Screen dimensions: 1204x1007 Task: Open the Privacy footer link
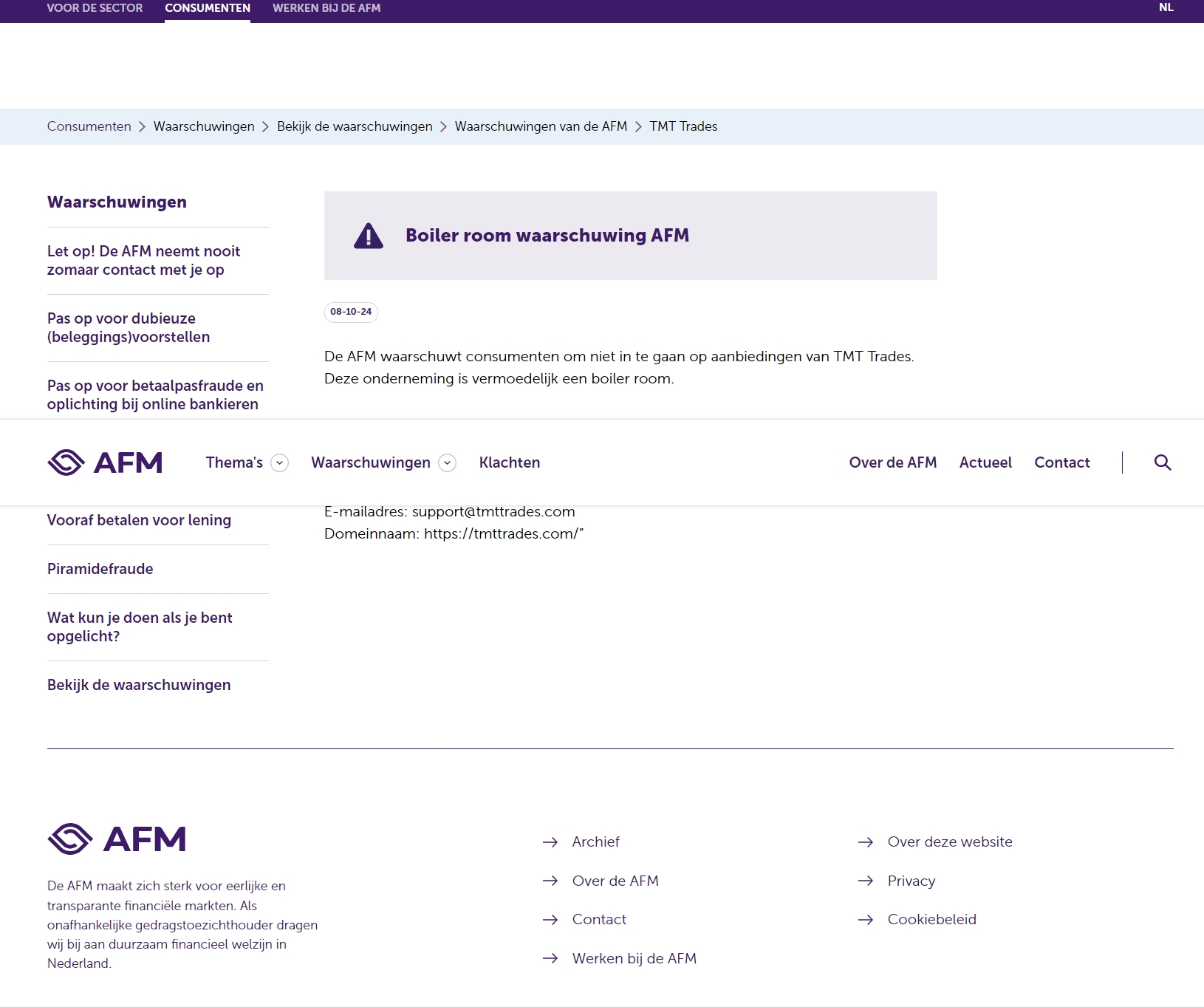click(911, 881)
